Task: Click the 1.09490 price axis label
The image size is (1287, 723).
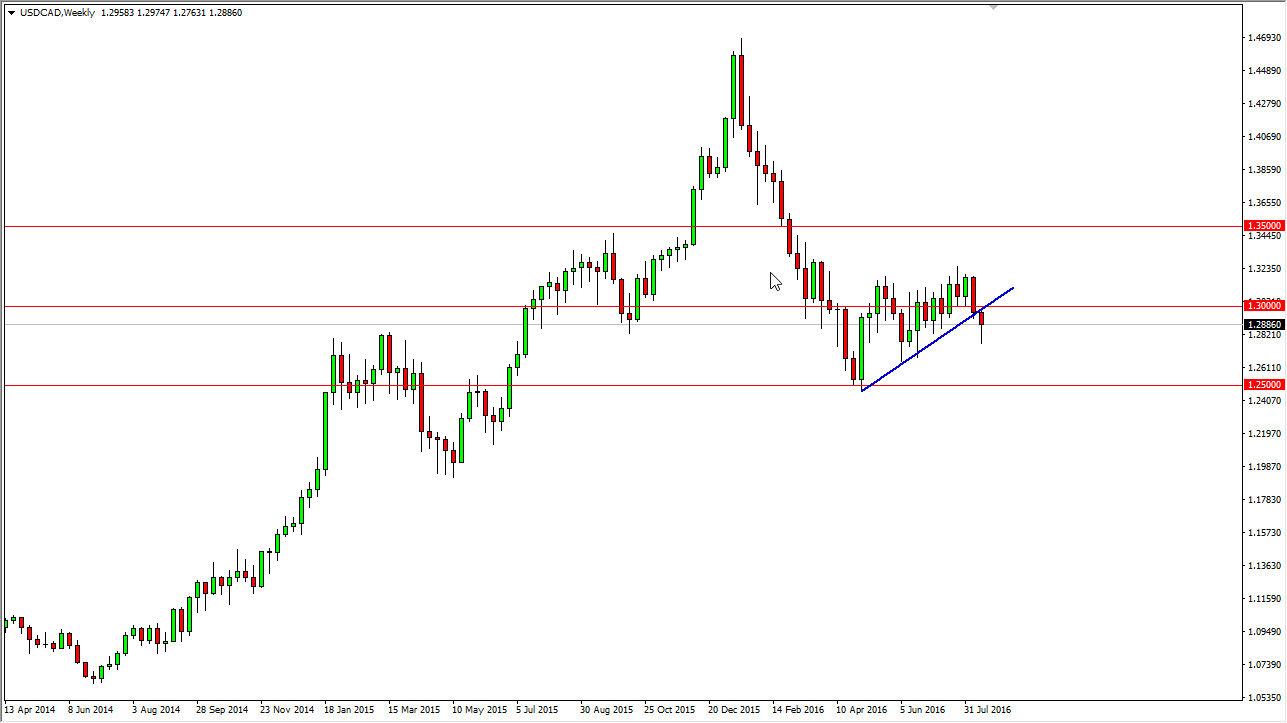Action: coord(1265,632)
